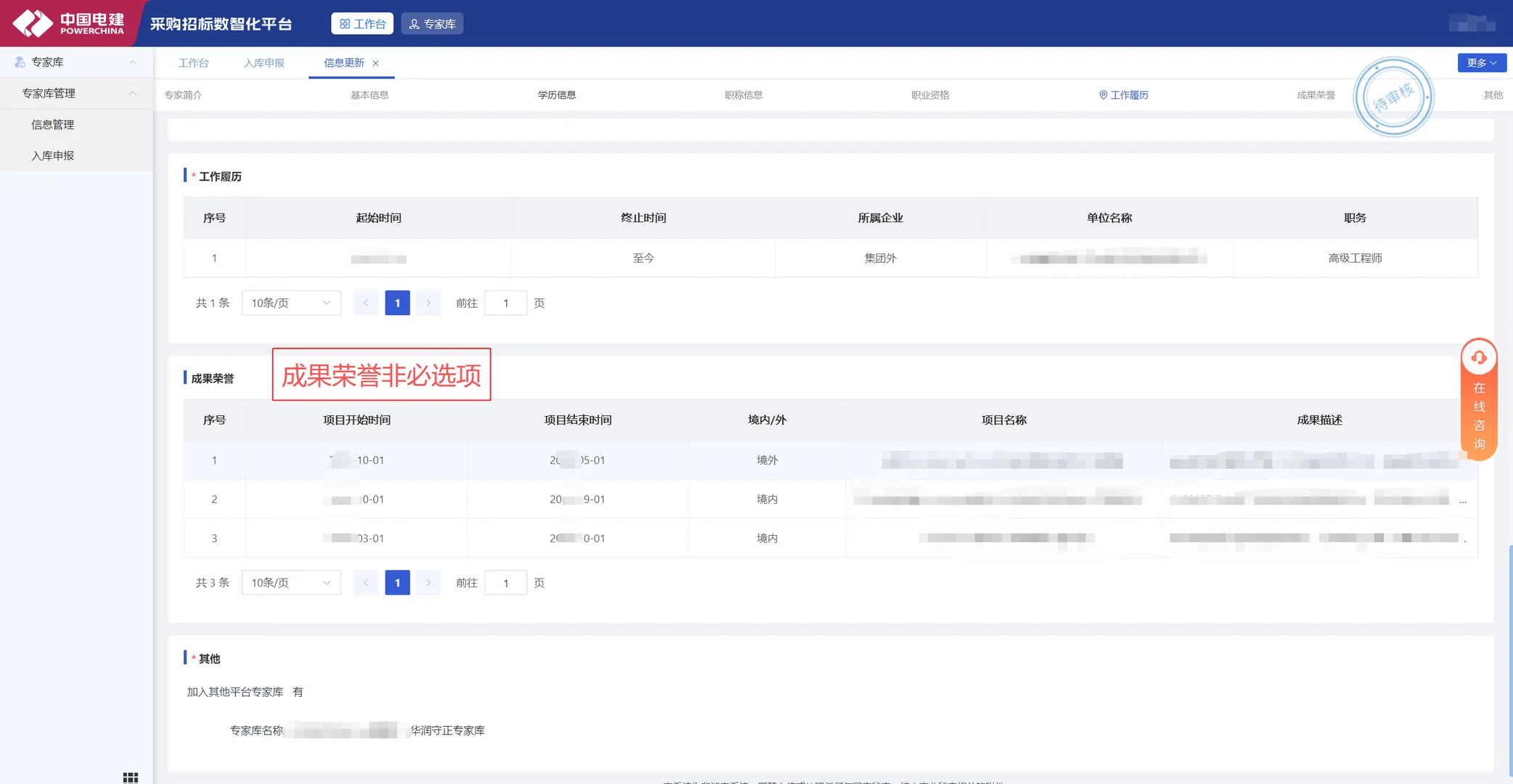The width and height of the screenshot is (1513, 784).
Task: Switch to the 入库申报 tab
Action: coord(264,62)
